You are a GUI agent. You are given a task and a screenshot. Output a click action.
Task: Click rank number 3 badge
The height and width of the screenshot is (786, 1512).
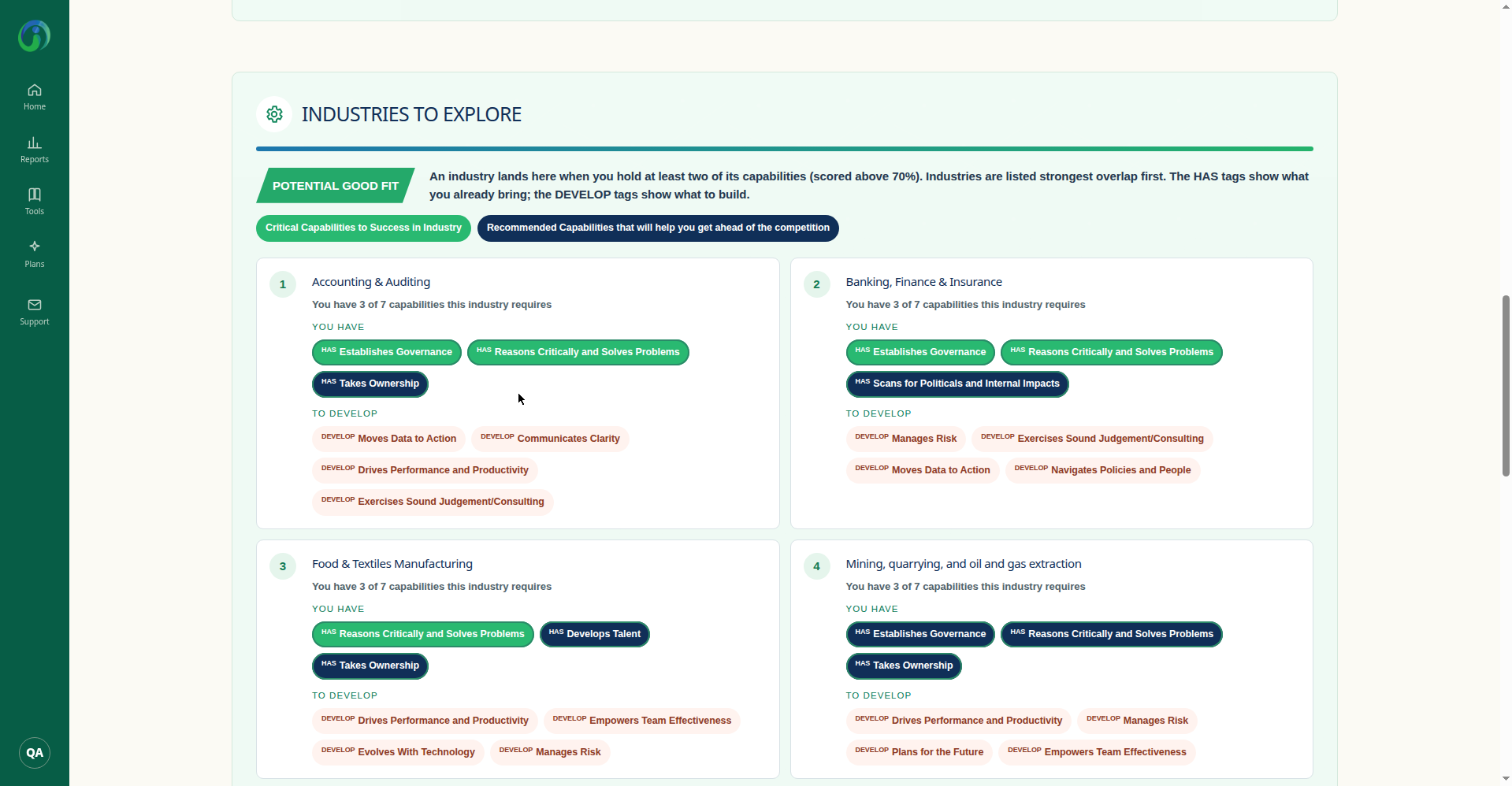point(283,566)
